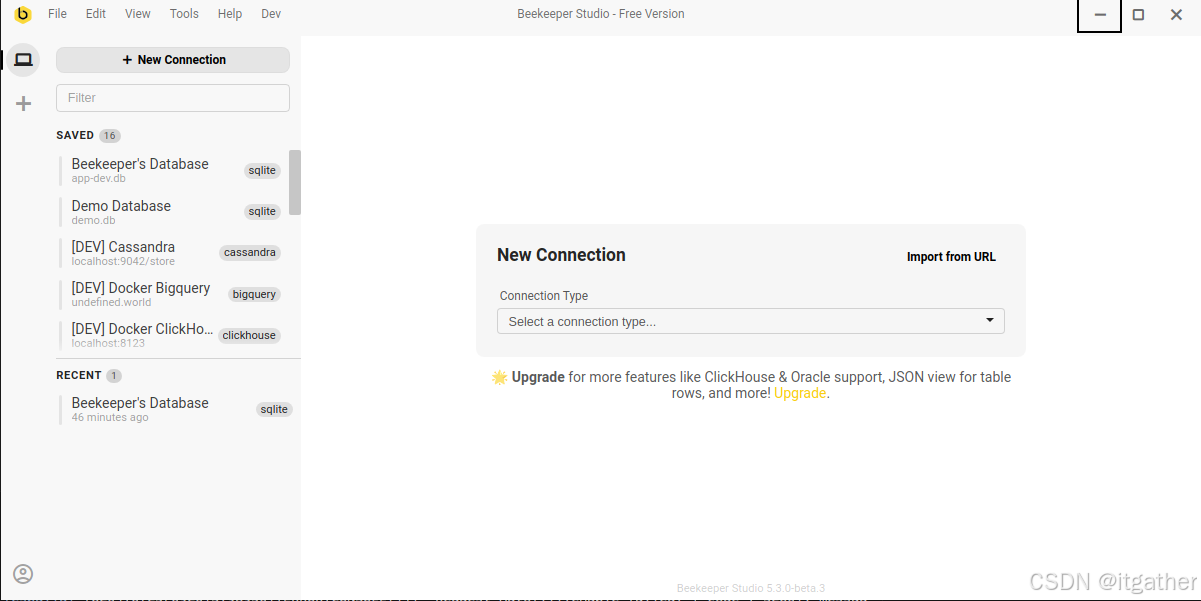Open the Tools menu
The image size is (1201, 601).
[x=184, y=14]
